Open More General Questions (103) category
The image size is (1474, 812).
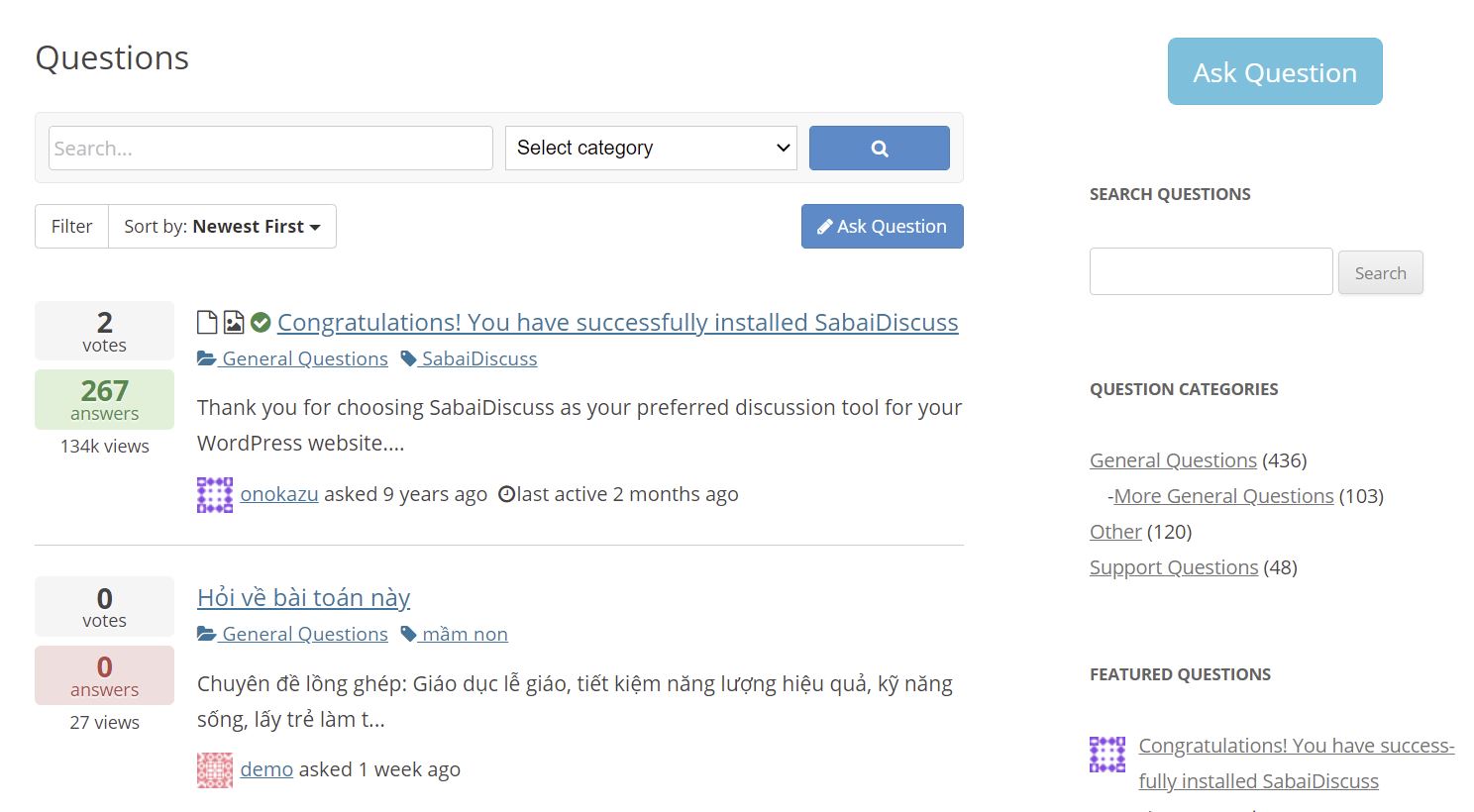pos(1223,496)
